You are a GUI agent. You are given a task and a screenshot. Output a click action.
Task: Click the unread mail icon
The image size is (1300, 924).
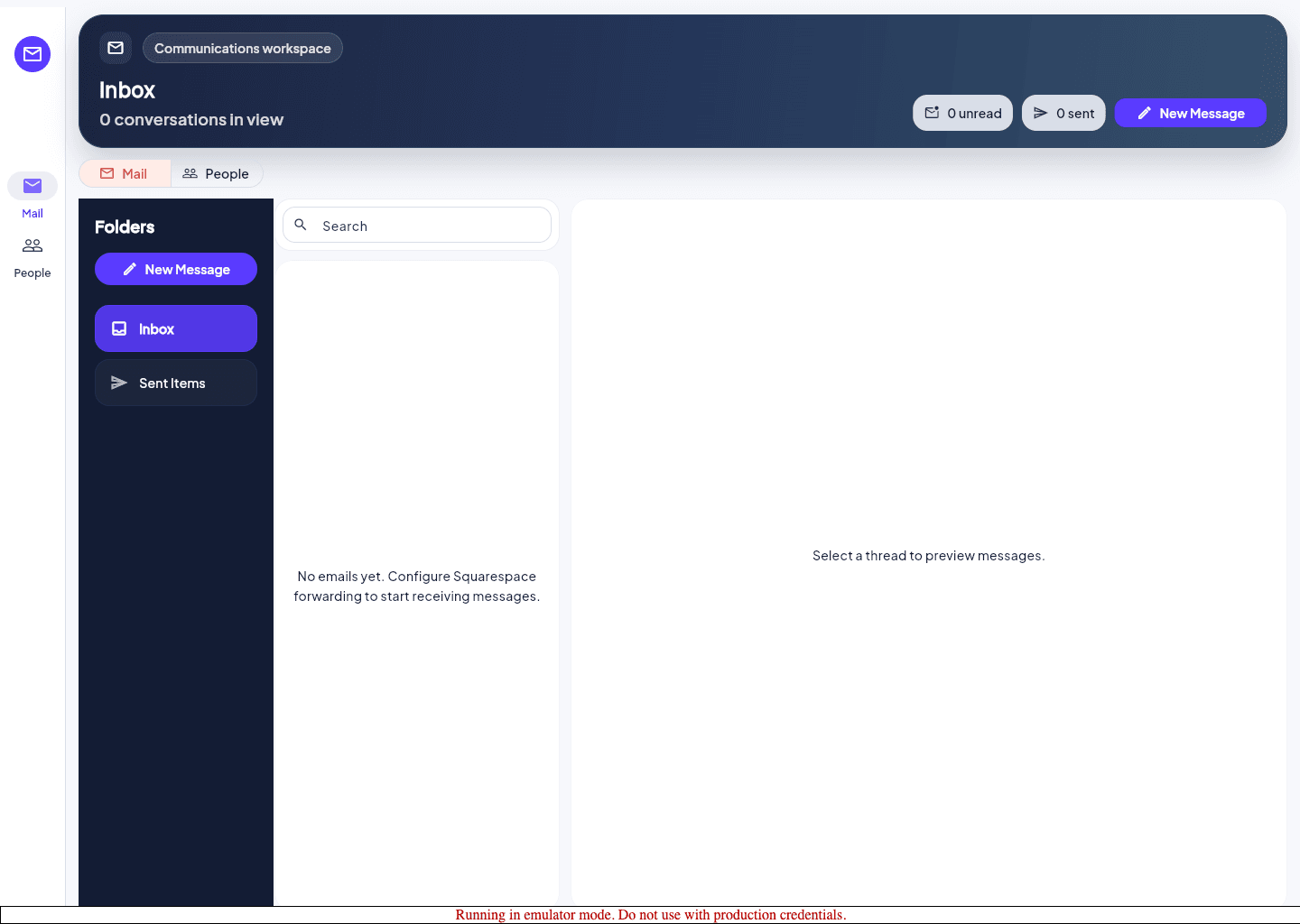point(932,113)
